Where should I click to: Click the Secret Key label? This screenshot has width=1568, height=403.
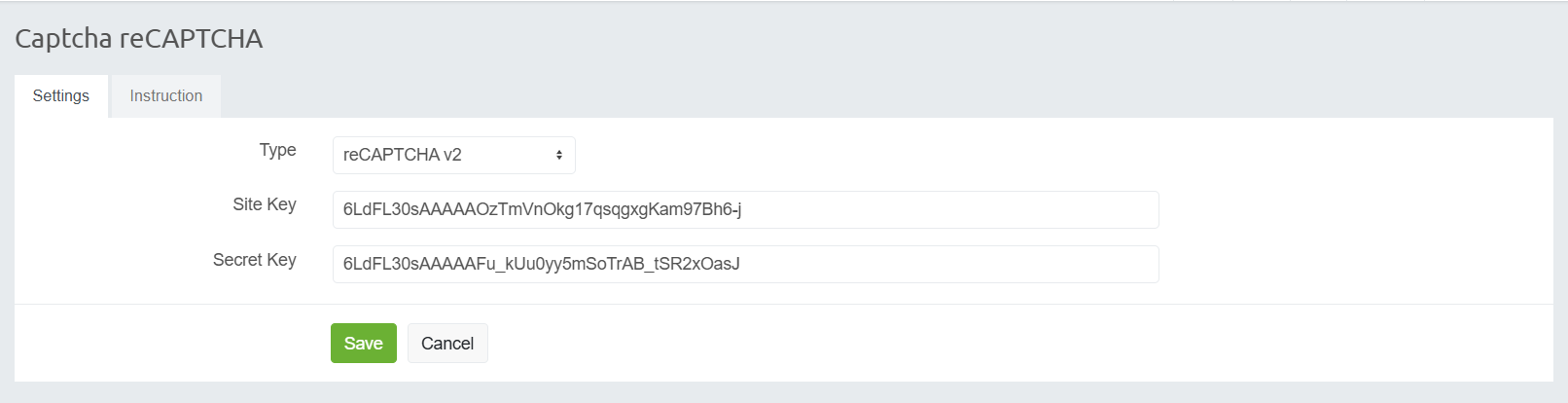255,260
